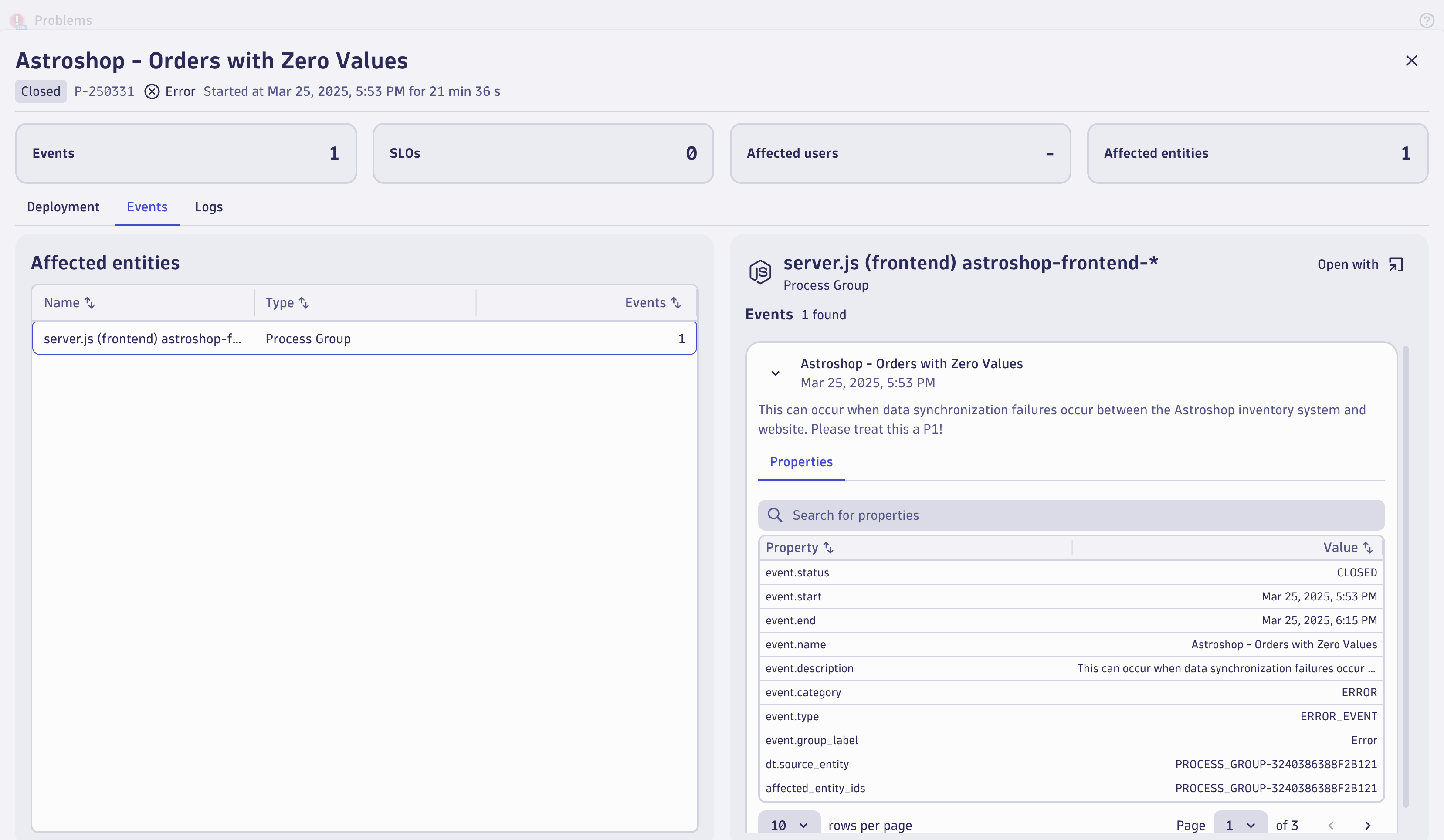The height and width of the screenshot is (840, 1444).
Task: Open the Affected users summary card
Action: (900, 153)
